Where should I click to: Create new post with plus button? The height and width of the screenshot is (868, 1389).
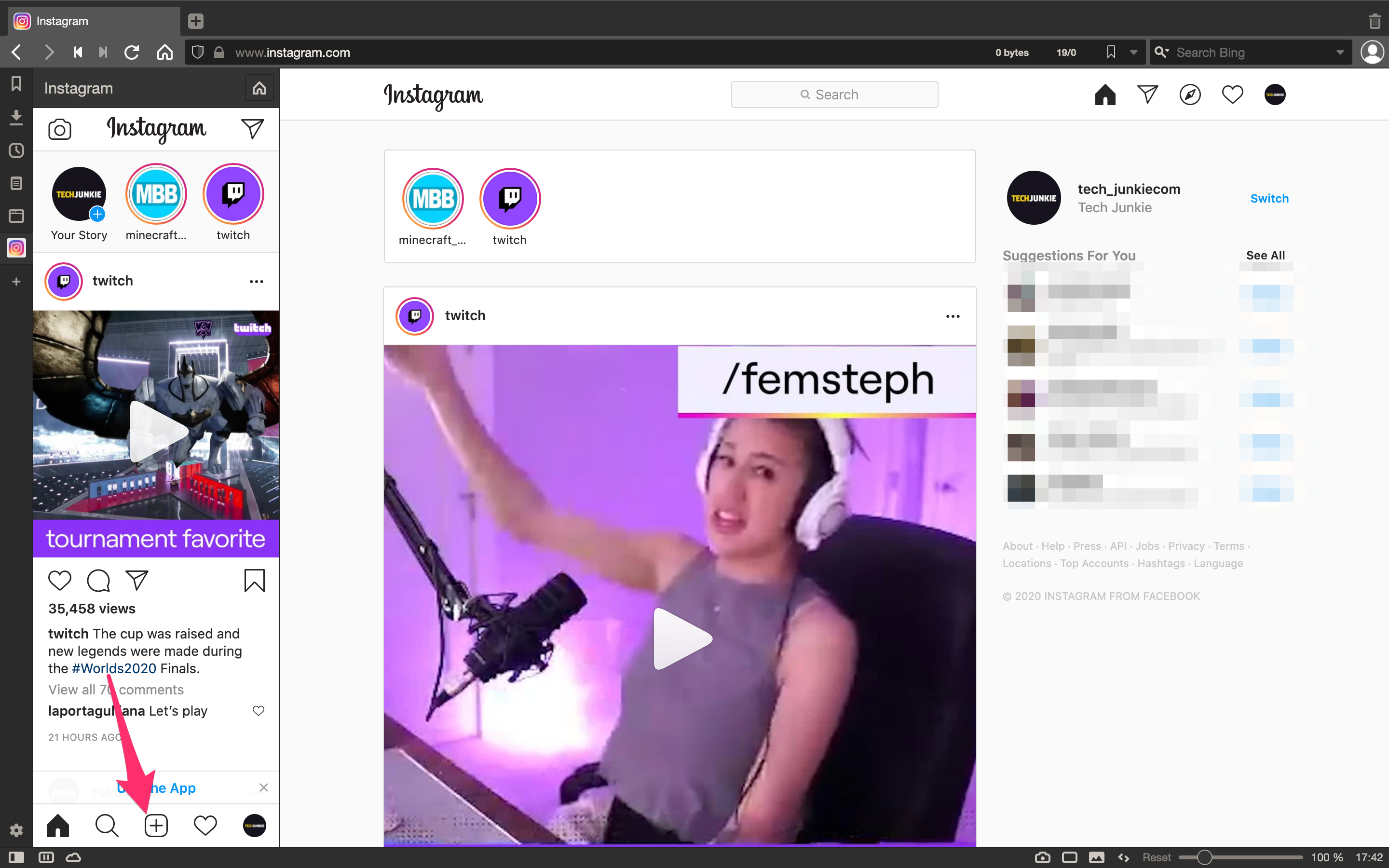tap(156, 826)
